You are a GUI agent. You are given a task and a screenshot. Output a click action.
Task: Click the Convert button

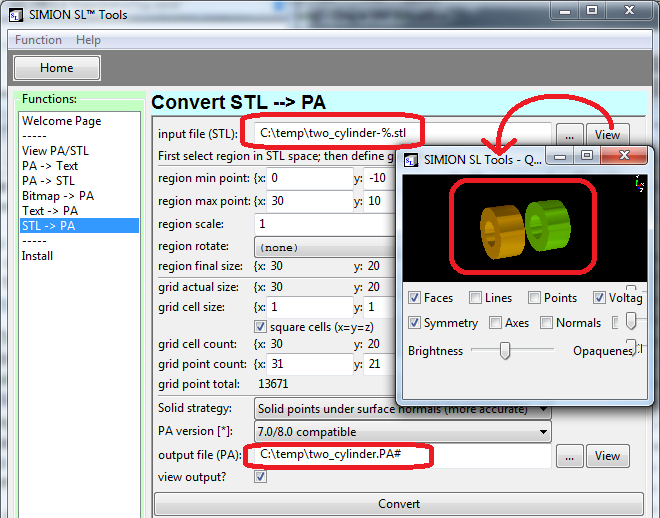399,504
